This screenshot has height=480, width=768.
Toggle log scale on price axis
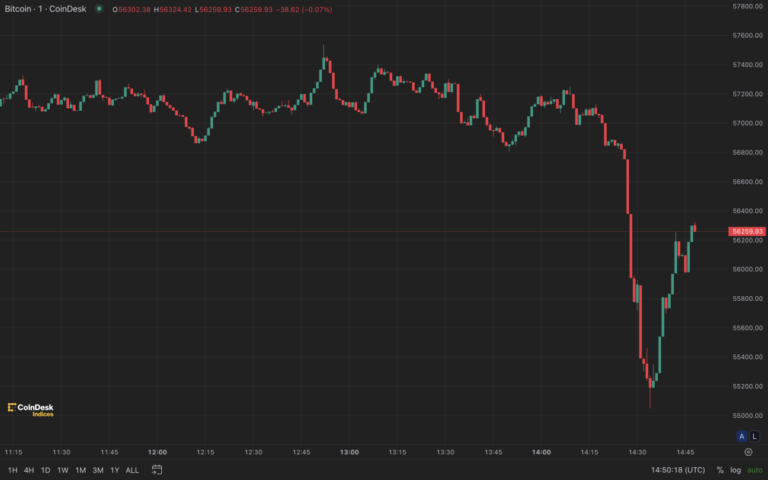736,469
